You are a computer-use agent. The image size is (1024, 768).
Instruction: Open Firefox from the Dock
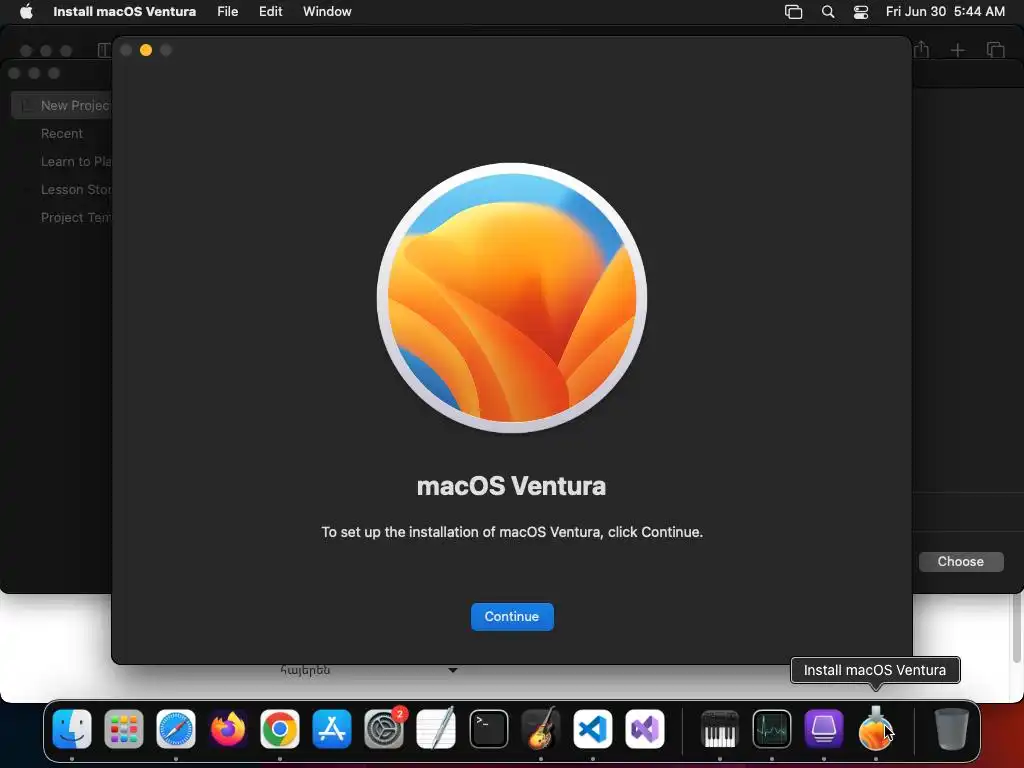click(x=228, y=729)
